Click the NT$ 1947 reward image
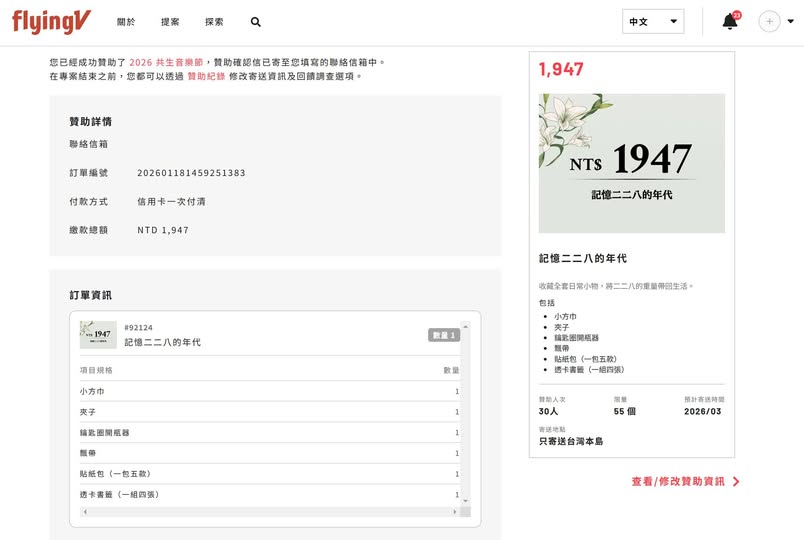 pyautogui.click(x=631, y=163)
